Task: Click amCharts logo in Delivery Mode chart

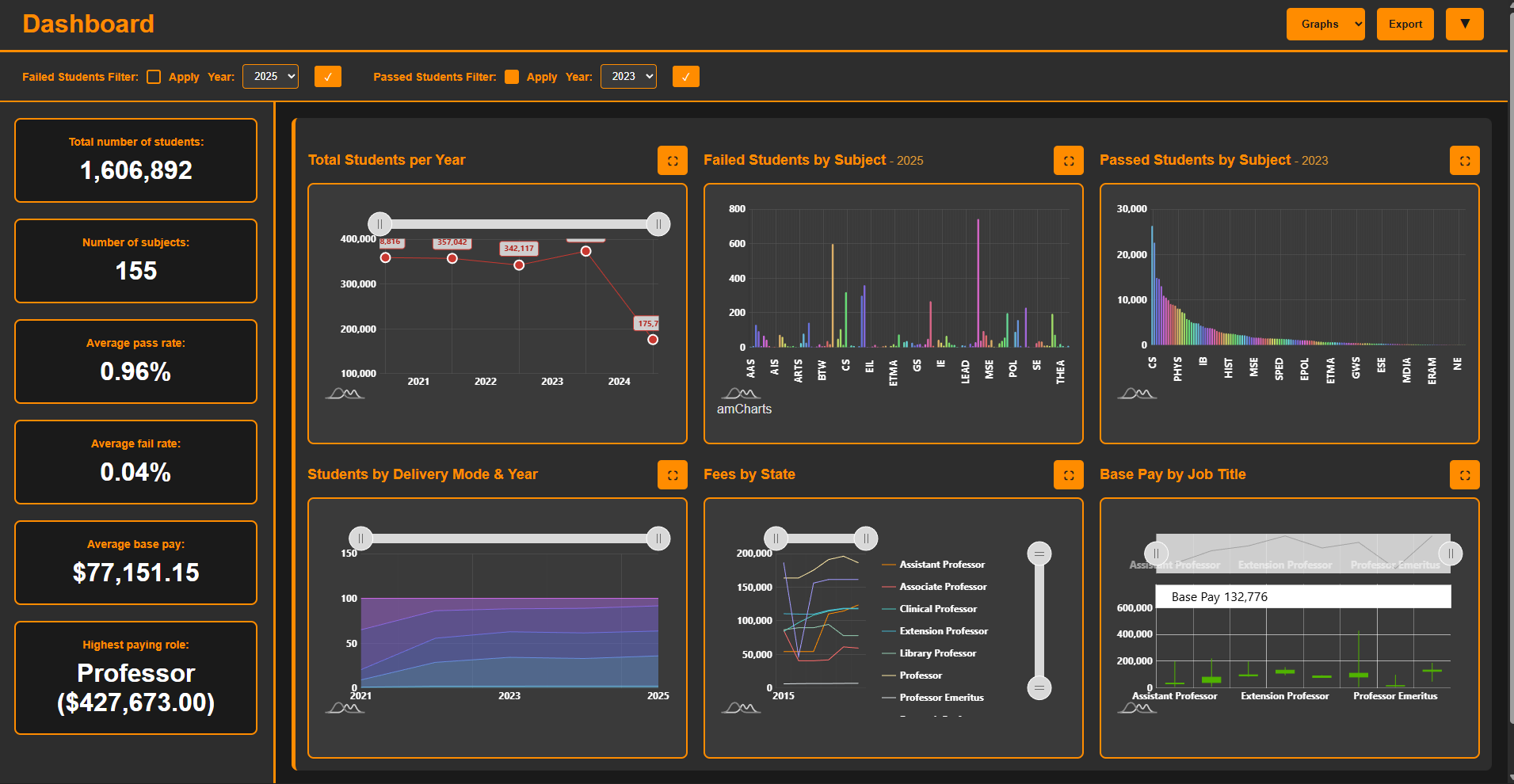Action: tap(345, 708)
